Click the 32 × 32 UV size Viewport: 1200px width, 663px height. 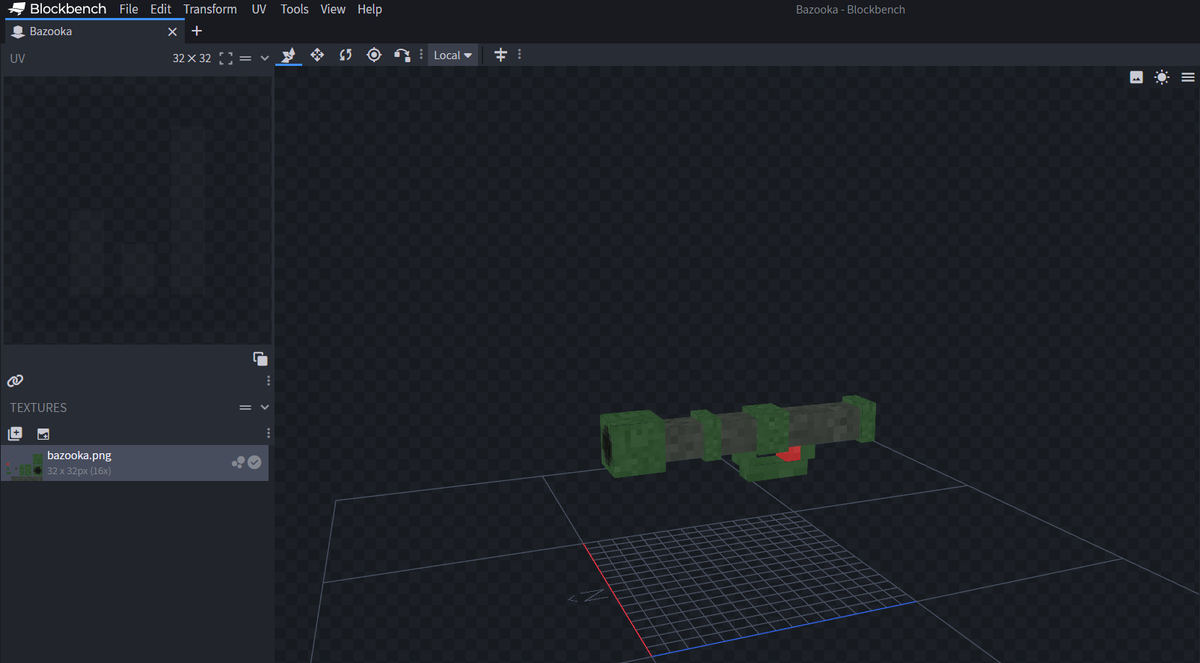tap(192, 58)
